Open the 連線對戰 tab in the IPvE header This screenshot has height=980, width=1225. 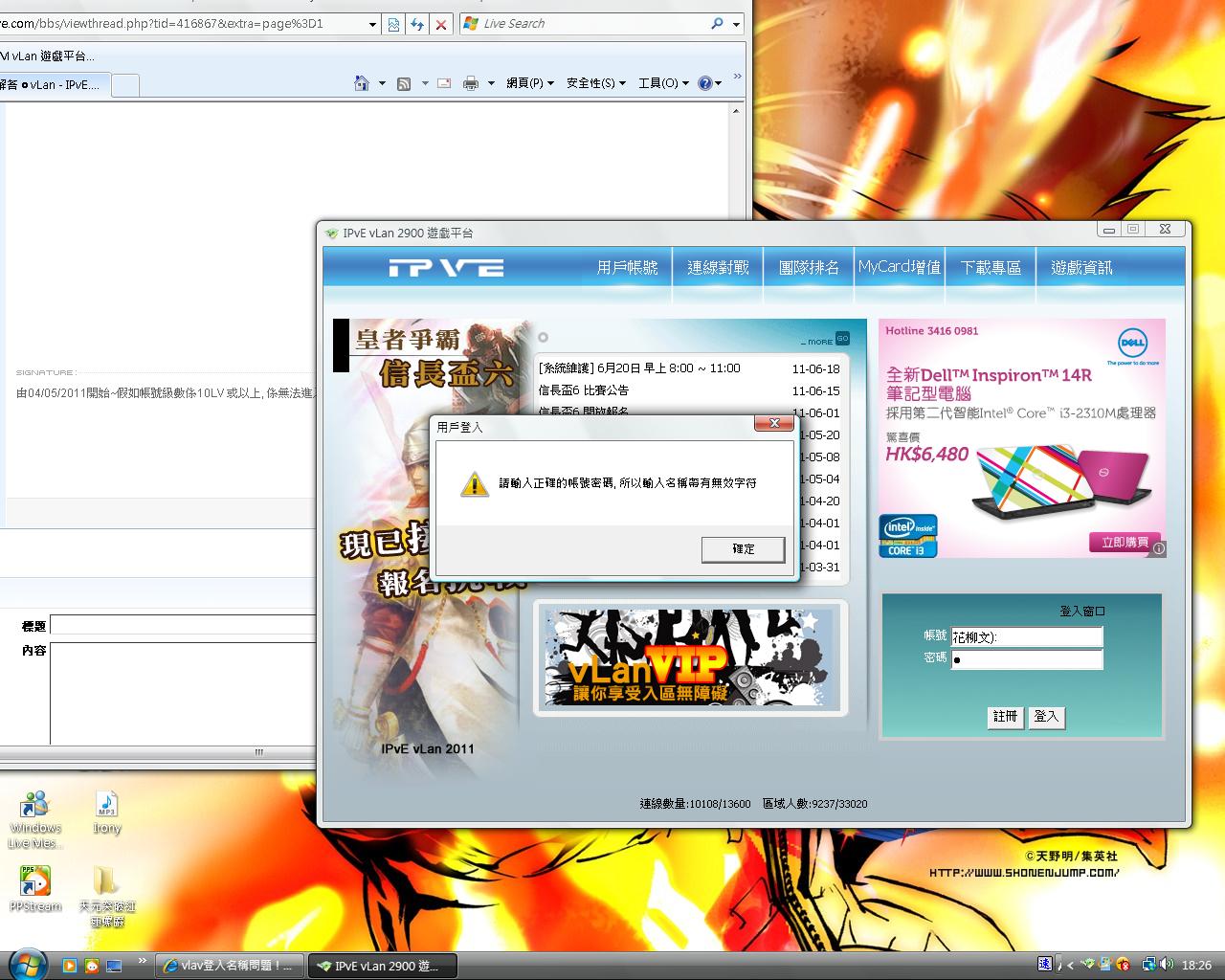pyautogui.click(x=718, y=268)
